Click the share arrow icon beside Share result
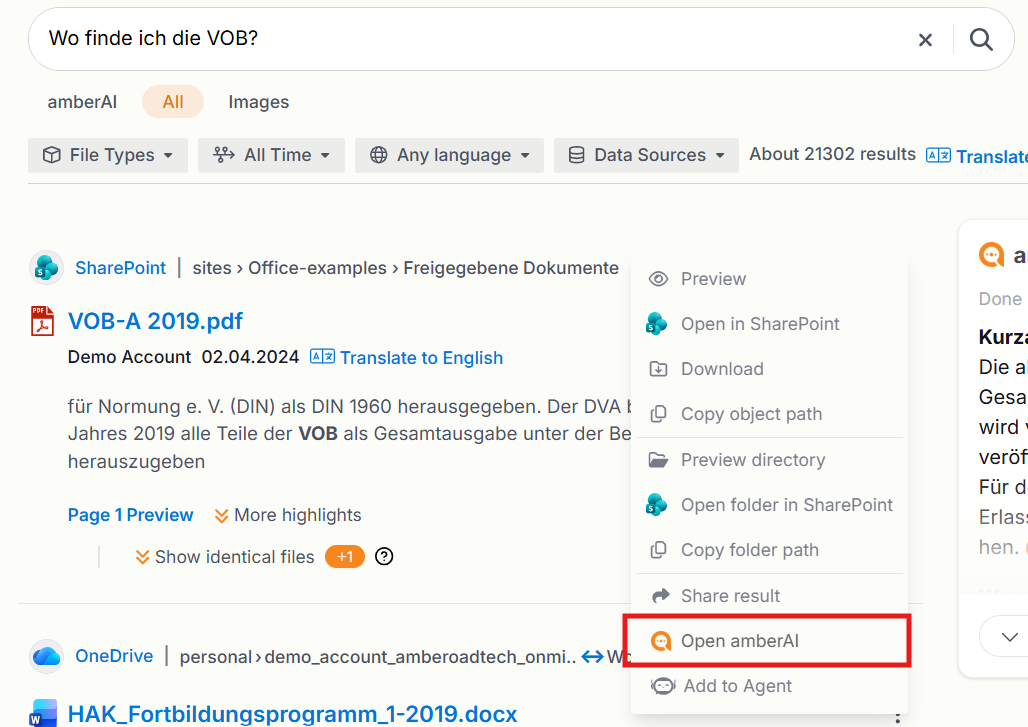 pyautogui.click(x=661, y=595)
